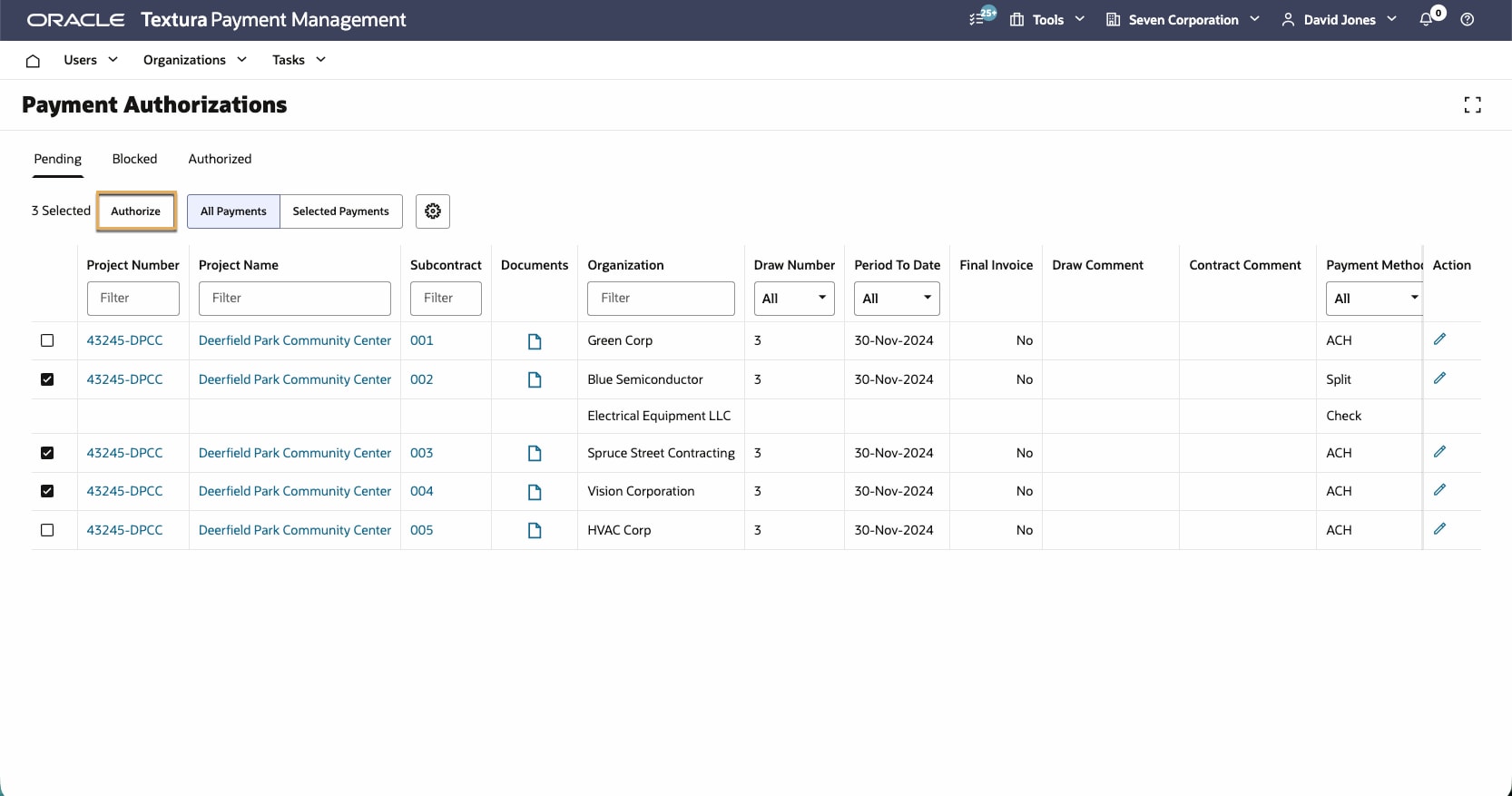Viewport: 1512px width, 796px height.
Task: Focus the Organization filter field
Action: 661,299
